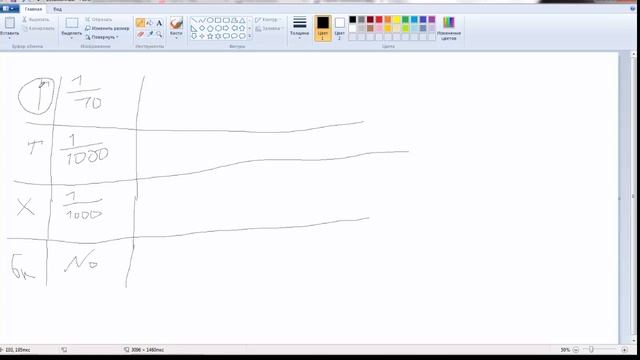The image size is (640, 360).
Task: Choose the Cloud callout shape
Action: pos(242,36)
